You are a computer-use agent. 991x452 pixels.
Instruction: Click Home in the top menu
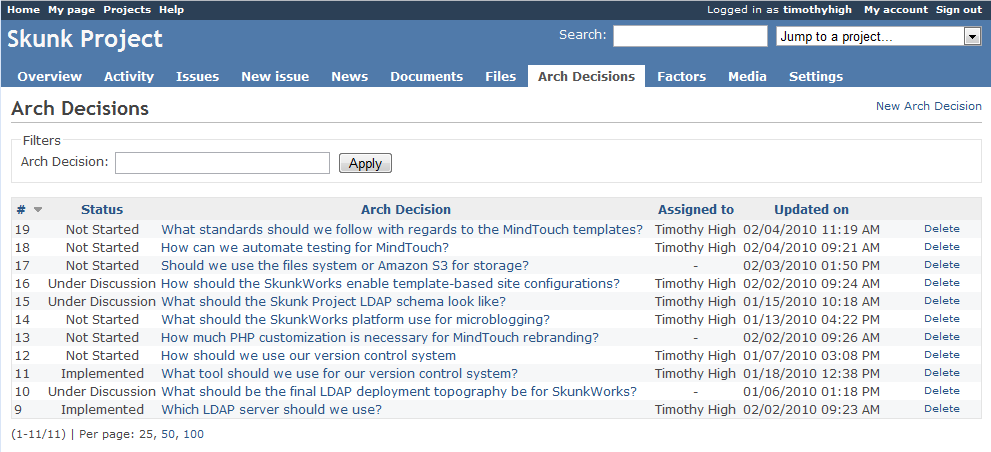click(x=23, y=9)
